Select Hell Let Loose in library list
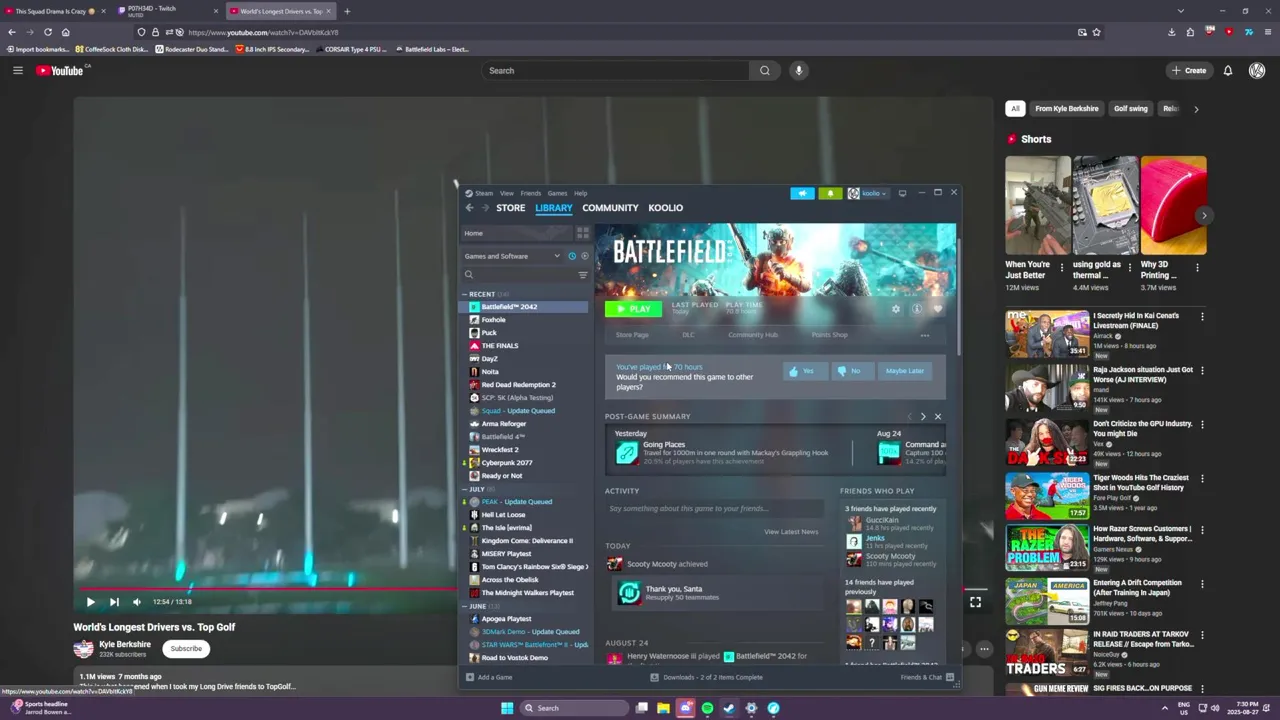The height and width of the screenshot is (720, 1280). point(524,515)
